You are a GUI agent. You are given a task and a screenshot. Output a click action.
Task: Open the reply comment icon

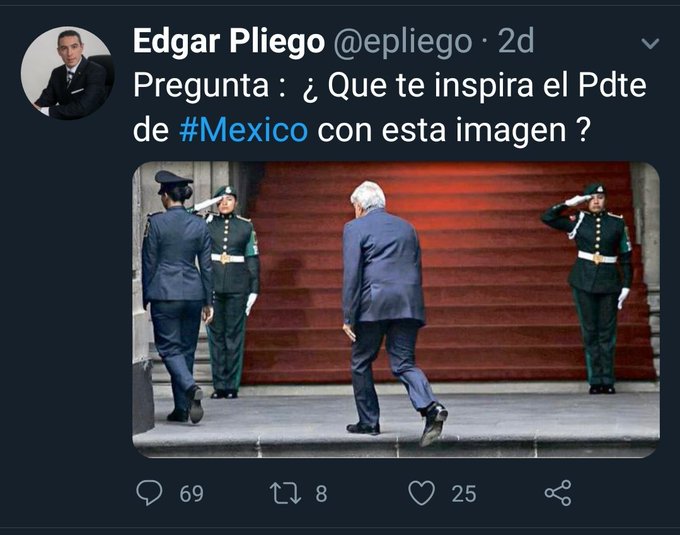(x=149, y=493)
